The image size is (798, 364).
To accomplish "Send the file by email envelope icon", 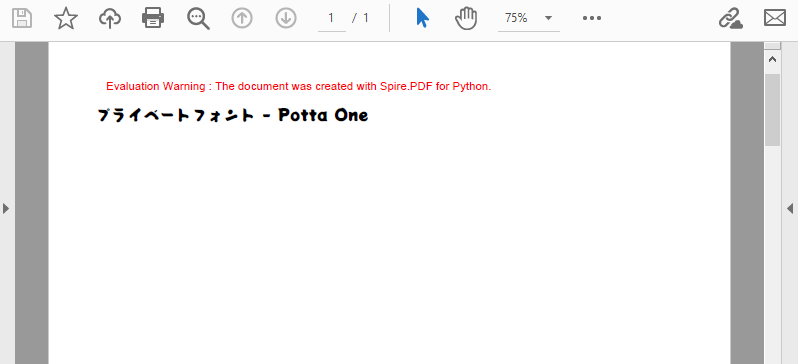I will coord(775,18).
